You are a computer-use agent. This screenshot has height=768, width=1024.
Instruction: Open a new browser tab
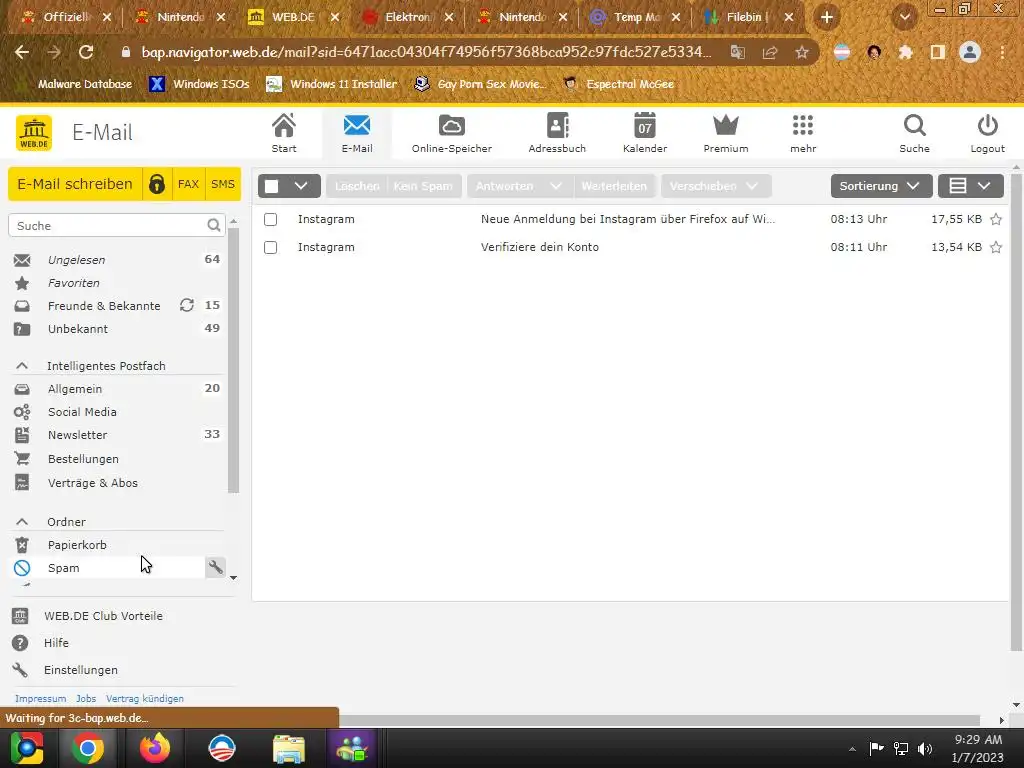click(x=827, y=18)
